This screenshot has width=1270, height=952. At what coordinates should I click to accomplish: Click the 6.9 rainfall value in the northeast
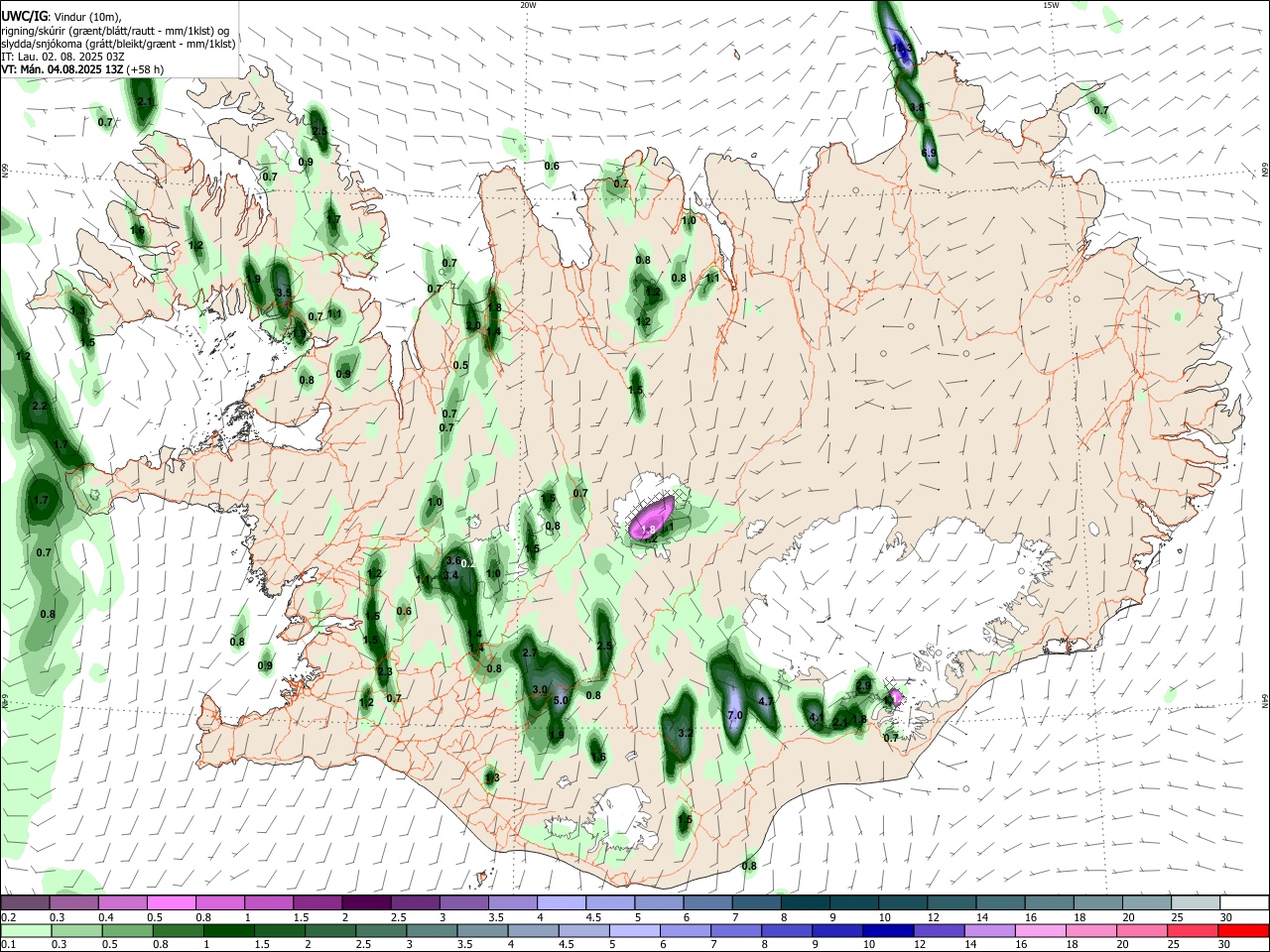click(929, 153)
